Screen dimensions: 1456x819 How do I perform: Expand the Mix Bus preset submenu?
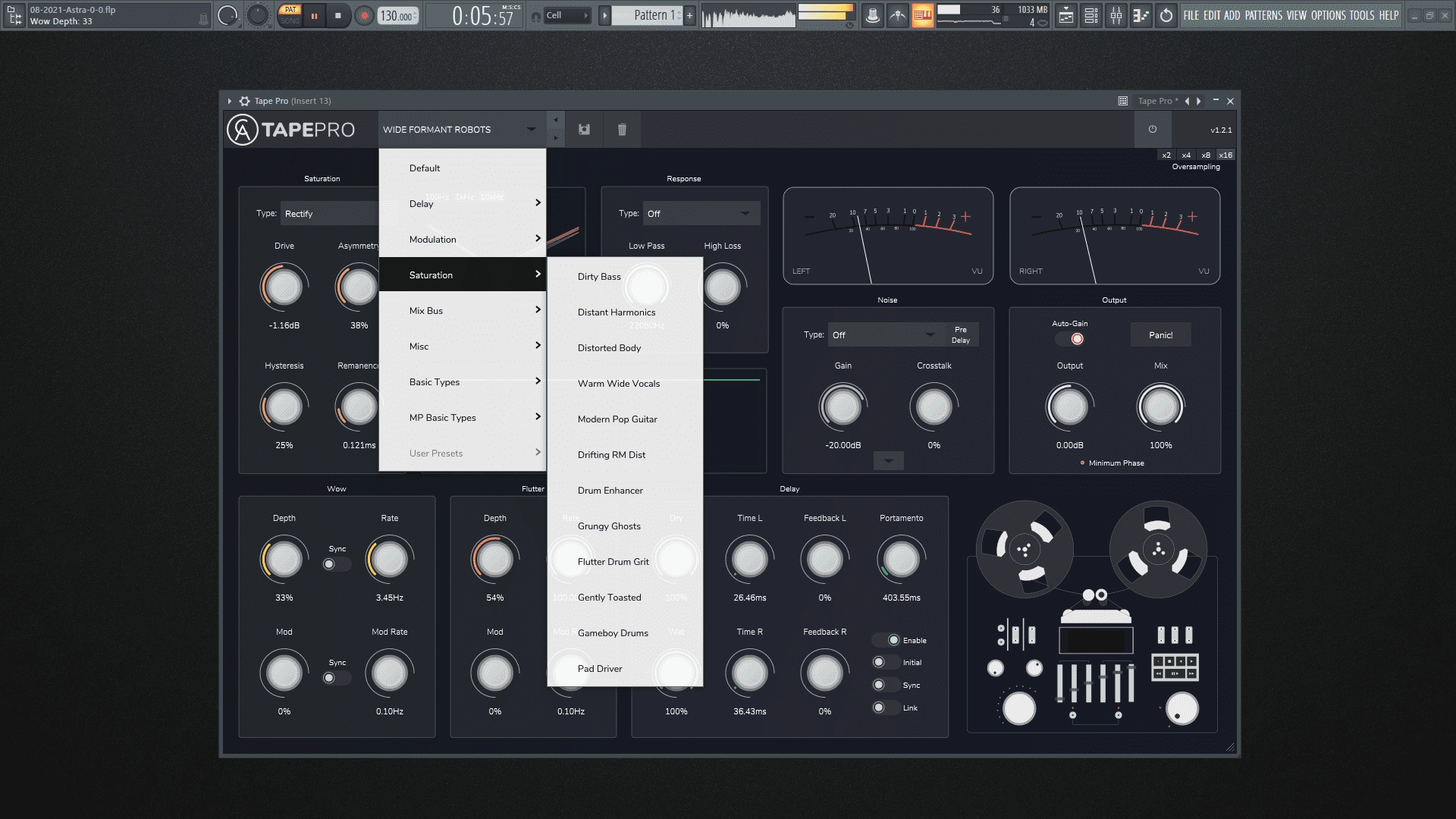pos(463,310)
